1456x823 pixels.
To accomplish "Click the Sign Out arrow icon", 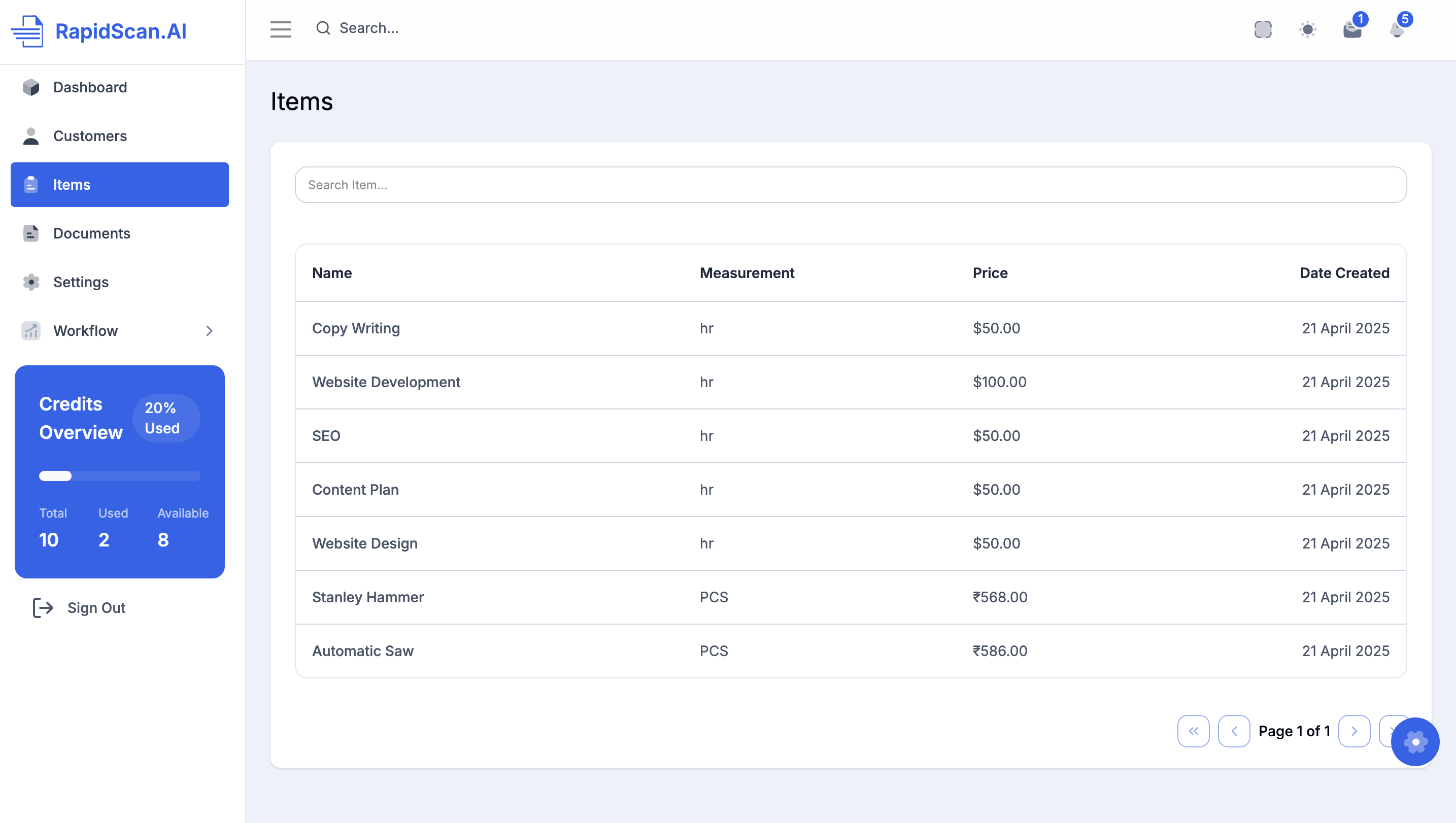I will click(x=43, y=608).
